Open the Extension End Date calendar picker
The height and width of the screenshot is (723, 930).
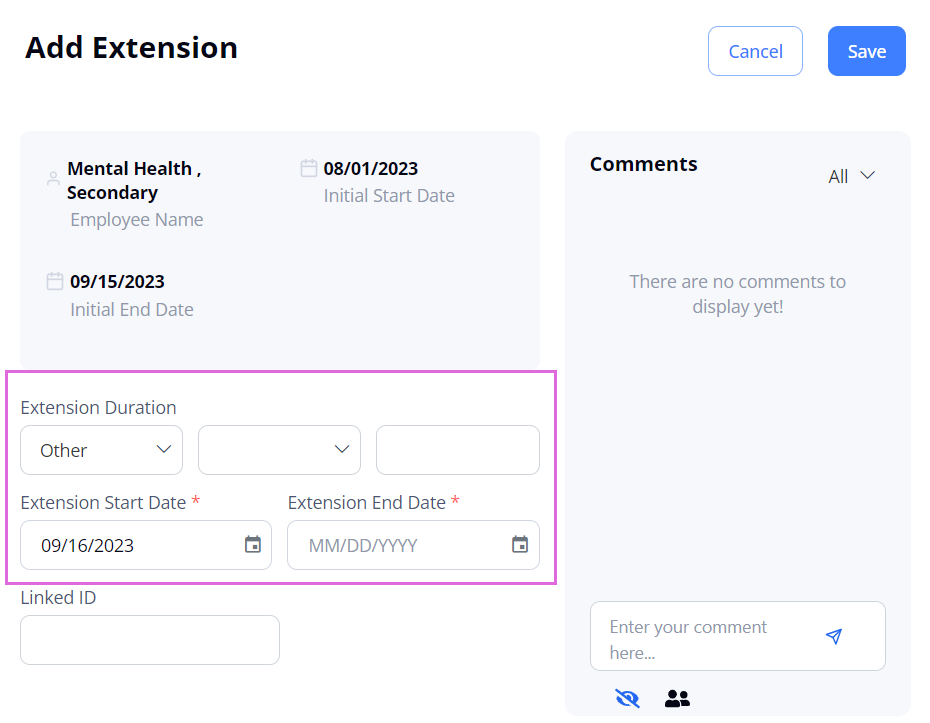coord(520,545)
